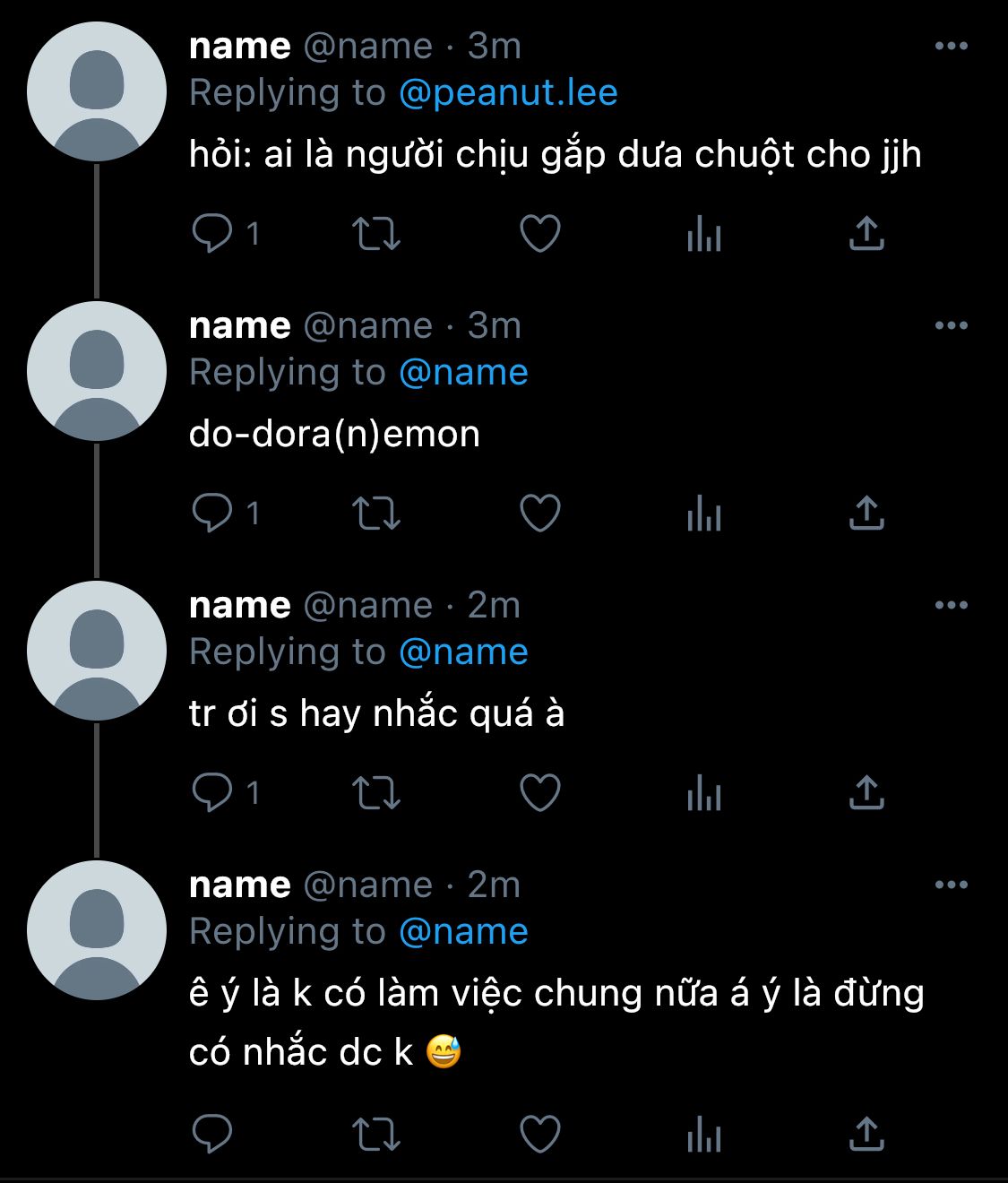Screen dimensions: 1008x1183
Task: Reply to the cucumber question tweet
Action: pyautogui.click(x=212, y=234)
